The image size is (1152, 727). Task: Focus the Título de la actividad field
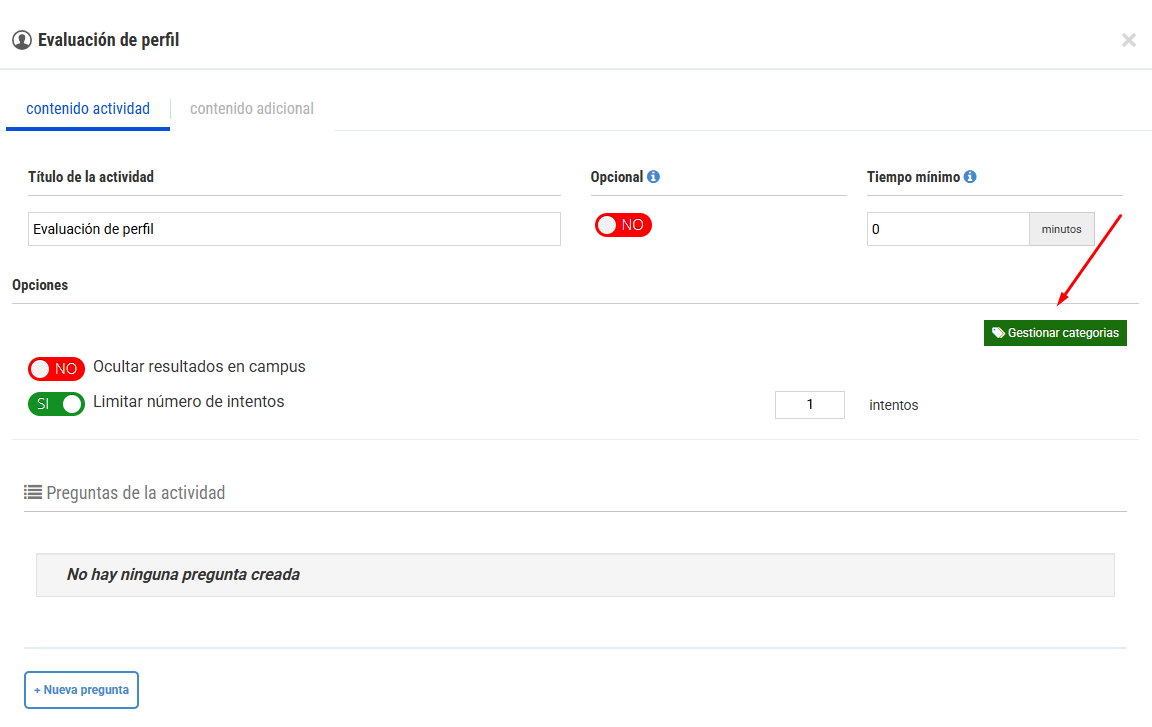pos(294,229)
